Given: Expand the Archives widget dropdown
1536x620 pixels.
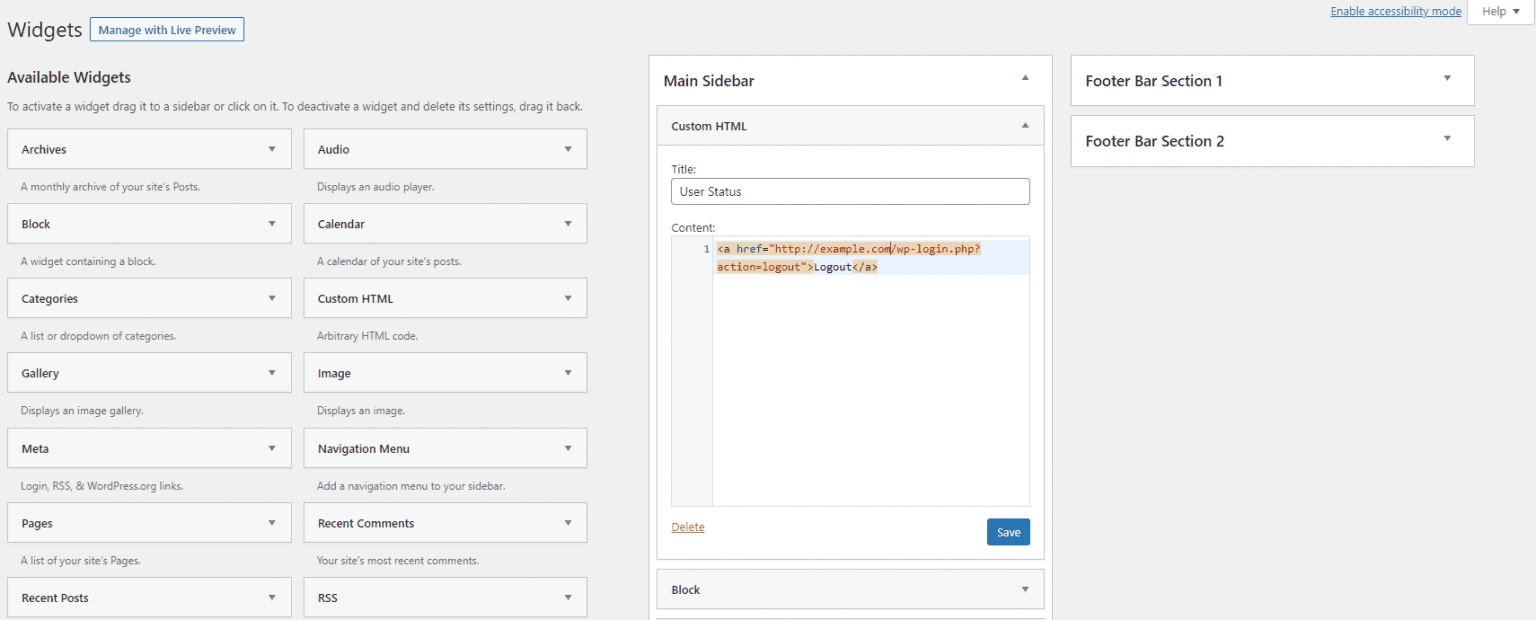Looking at the screenshot, I should coord(271,148).
